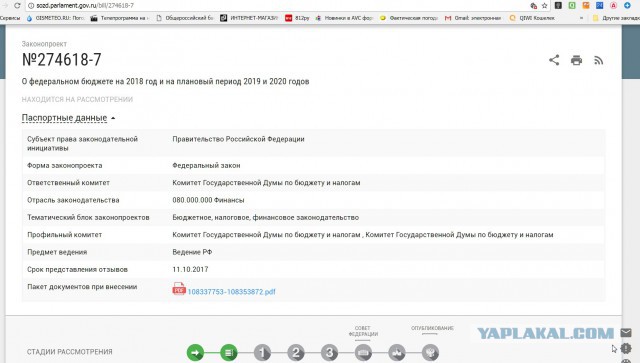The width and height of the screenshot is (640, 363).
Task: Select second reading stage circle 2
Action: click(x=296, y=352)
